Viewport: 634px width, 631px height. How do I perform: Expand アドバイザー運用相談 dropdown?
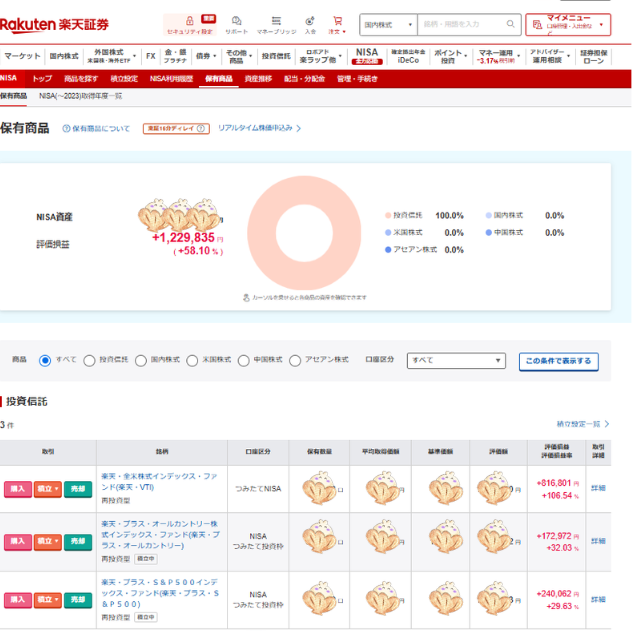coord(568,56)
